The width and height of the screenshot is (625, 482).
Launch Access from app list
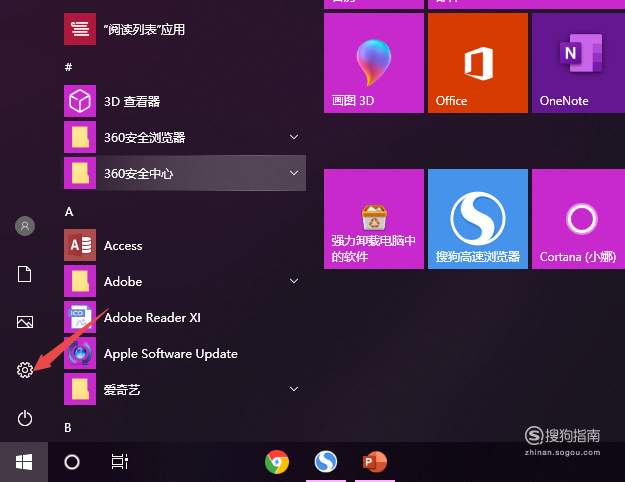(185, 245)
